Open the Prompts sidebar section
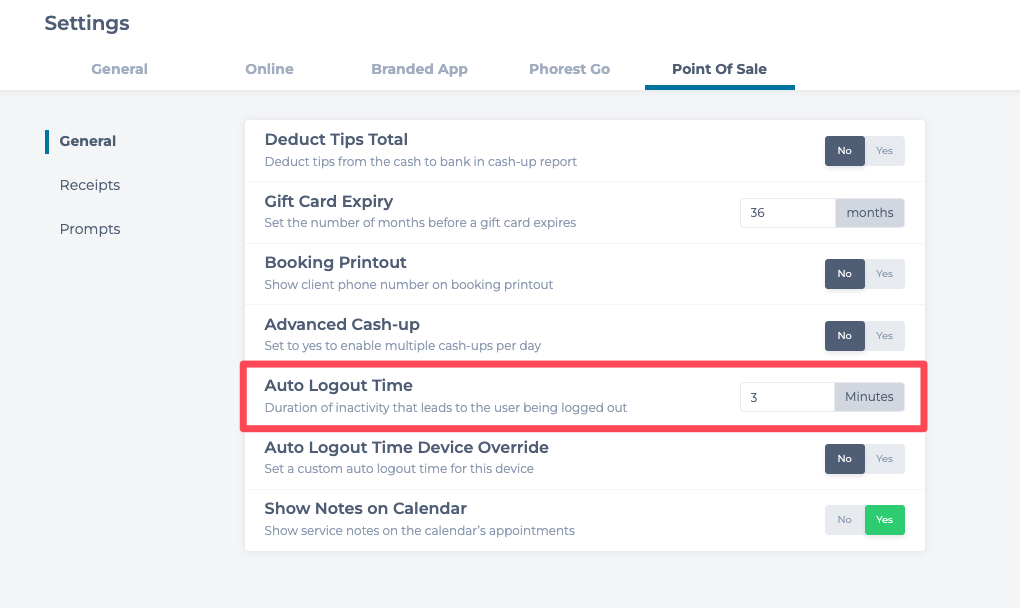This screenshot has width=1020, height=608. pos(90,229)
